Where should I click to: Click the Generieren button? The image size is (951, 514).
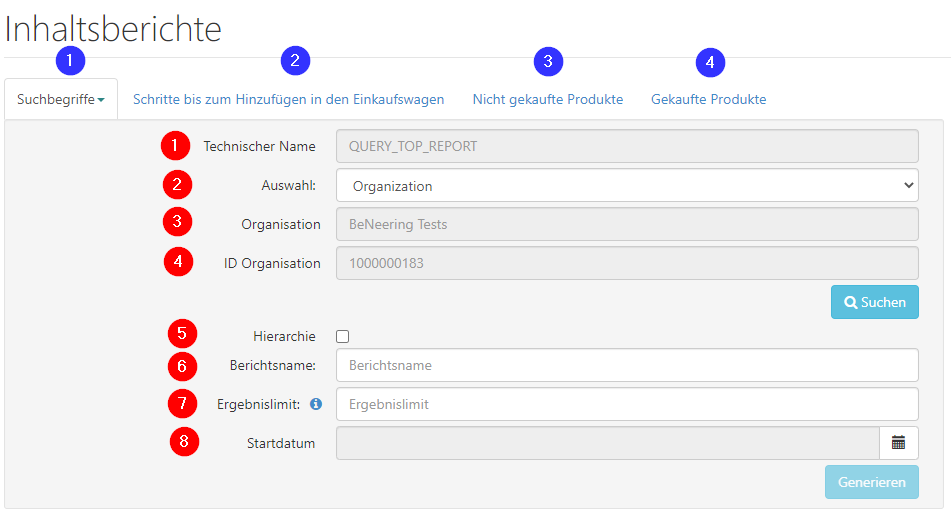tap(871, 482)
